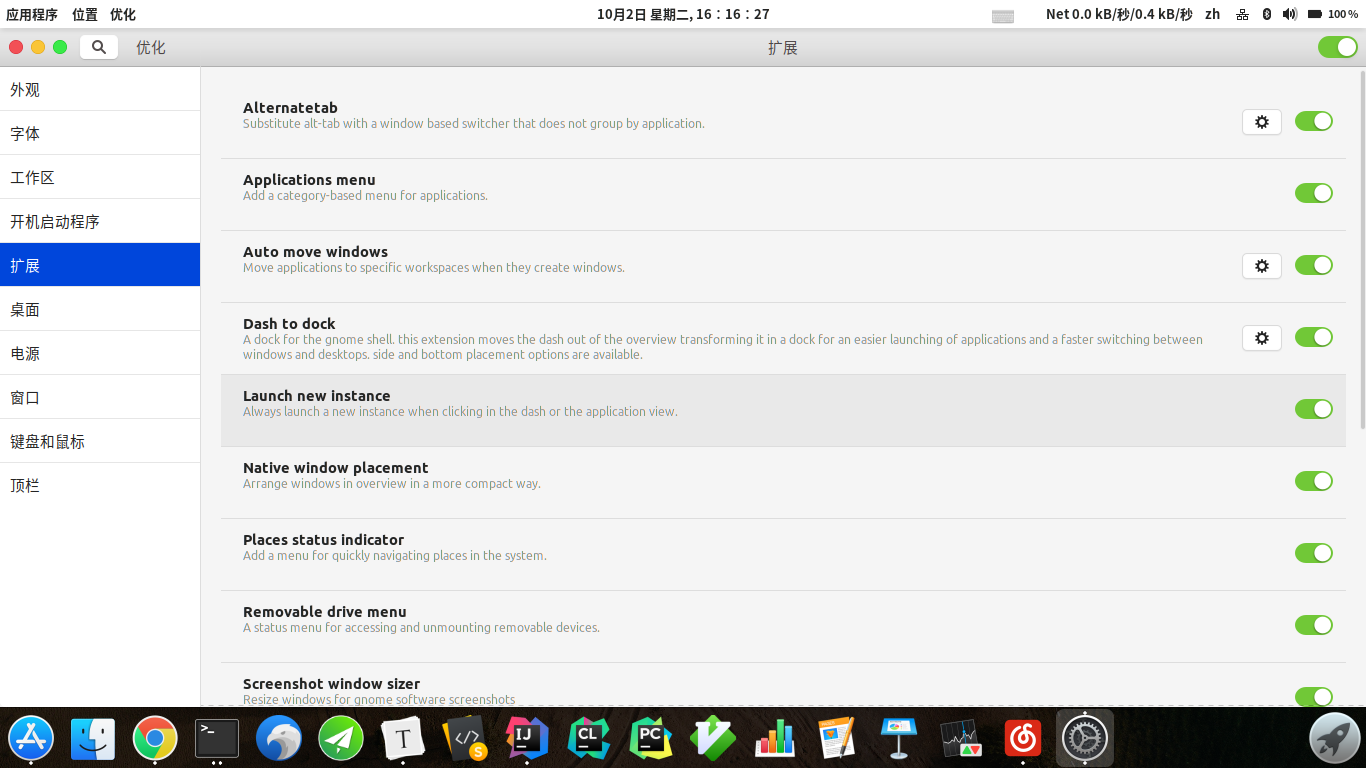Launch IntelliJ IDEA from dock
Screen dimensions: 1366x768
527,739
